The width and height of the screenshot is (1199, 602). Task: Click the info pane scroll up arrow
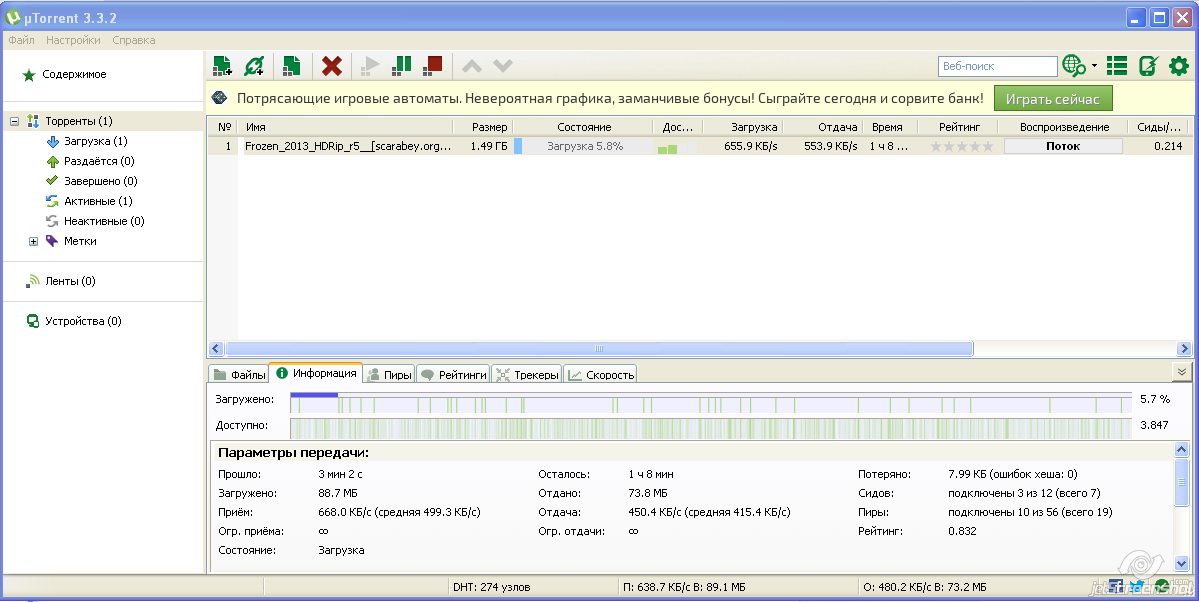(x=1181, y=450)
